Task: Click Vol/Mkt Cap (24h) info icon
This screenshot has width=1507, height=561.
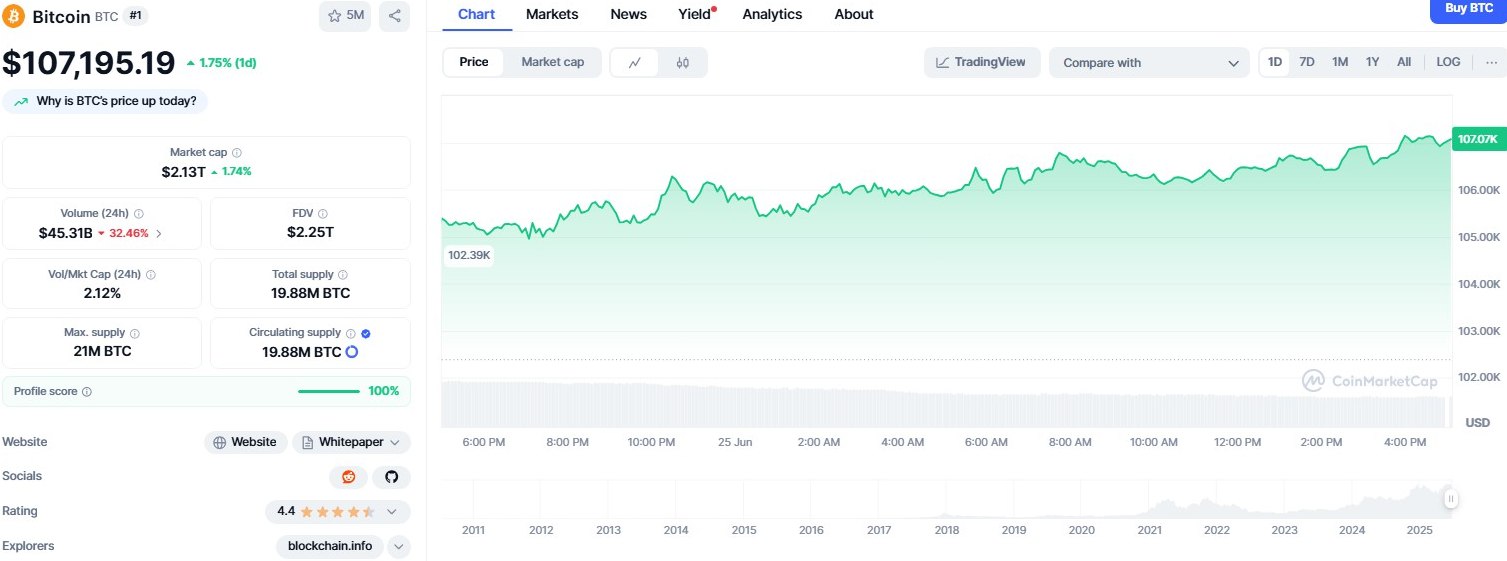Action: coord(150,275)
